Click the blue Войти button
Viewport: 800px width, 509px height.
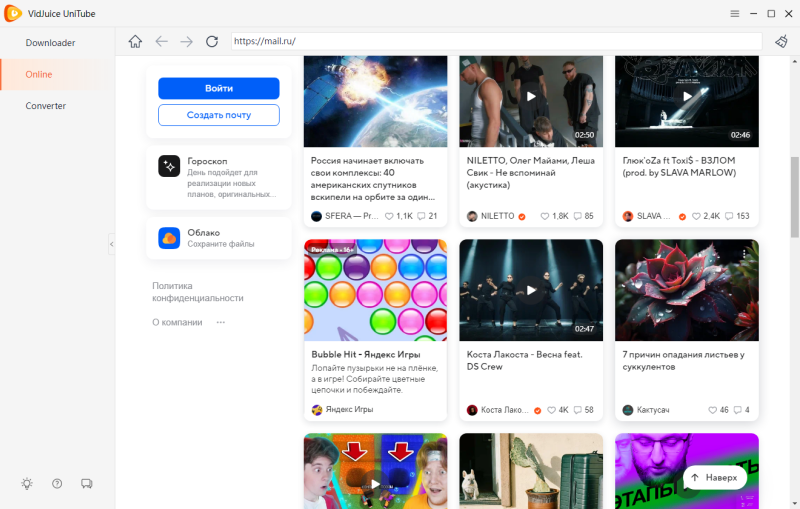(218, 88)
